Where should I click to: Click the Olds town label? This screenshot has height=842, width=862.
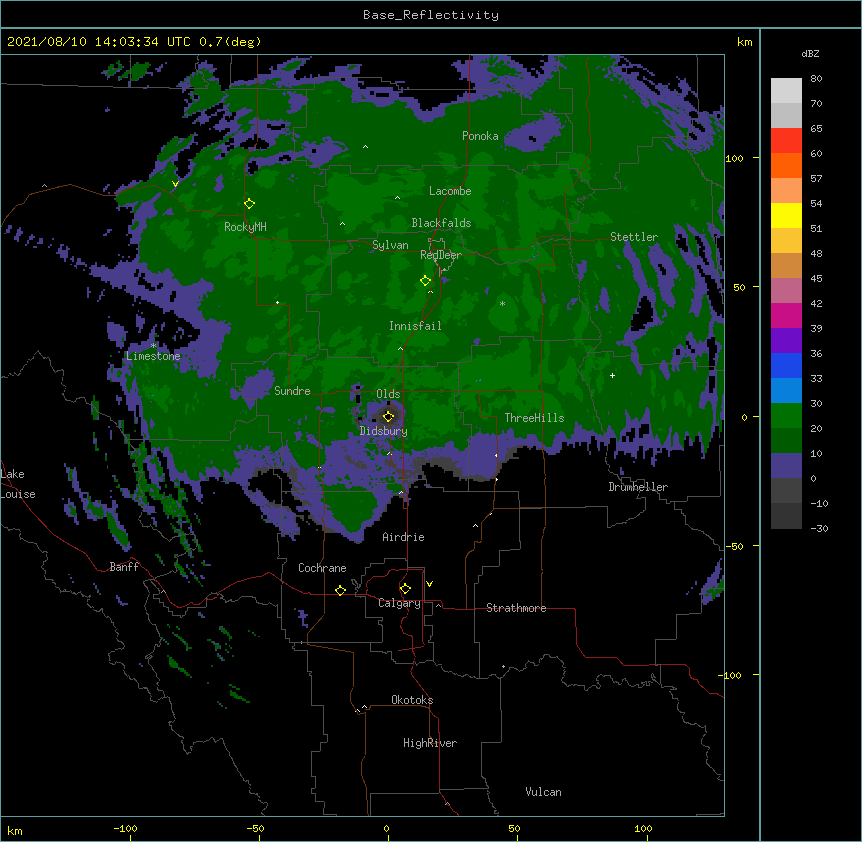388,394
